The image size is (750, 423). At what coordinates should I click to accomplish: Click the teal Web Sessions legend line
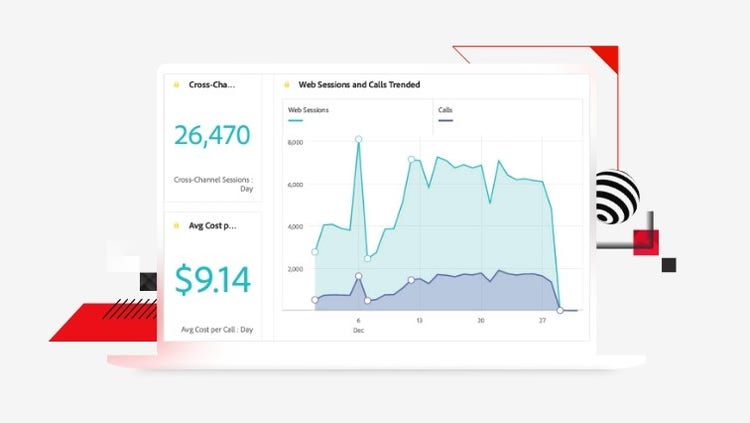tap(295, 120)
